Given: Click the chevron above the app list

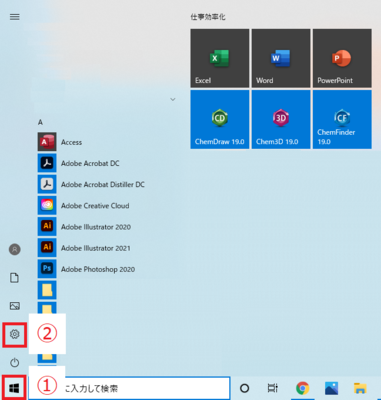Looking at the screenshot, I should (x=173, y=99).
